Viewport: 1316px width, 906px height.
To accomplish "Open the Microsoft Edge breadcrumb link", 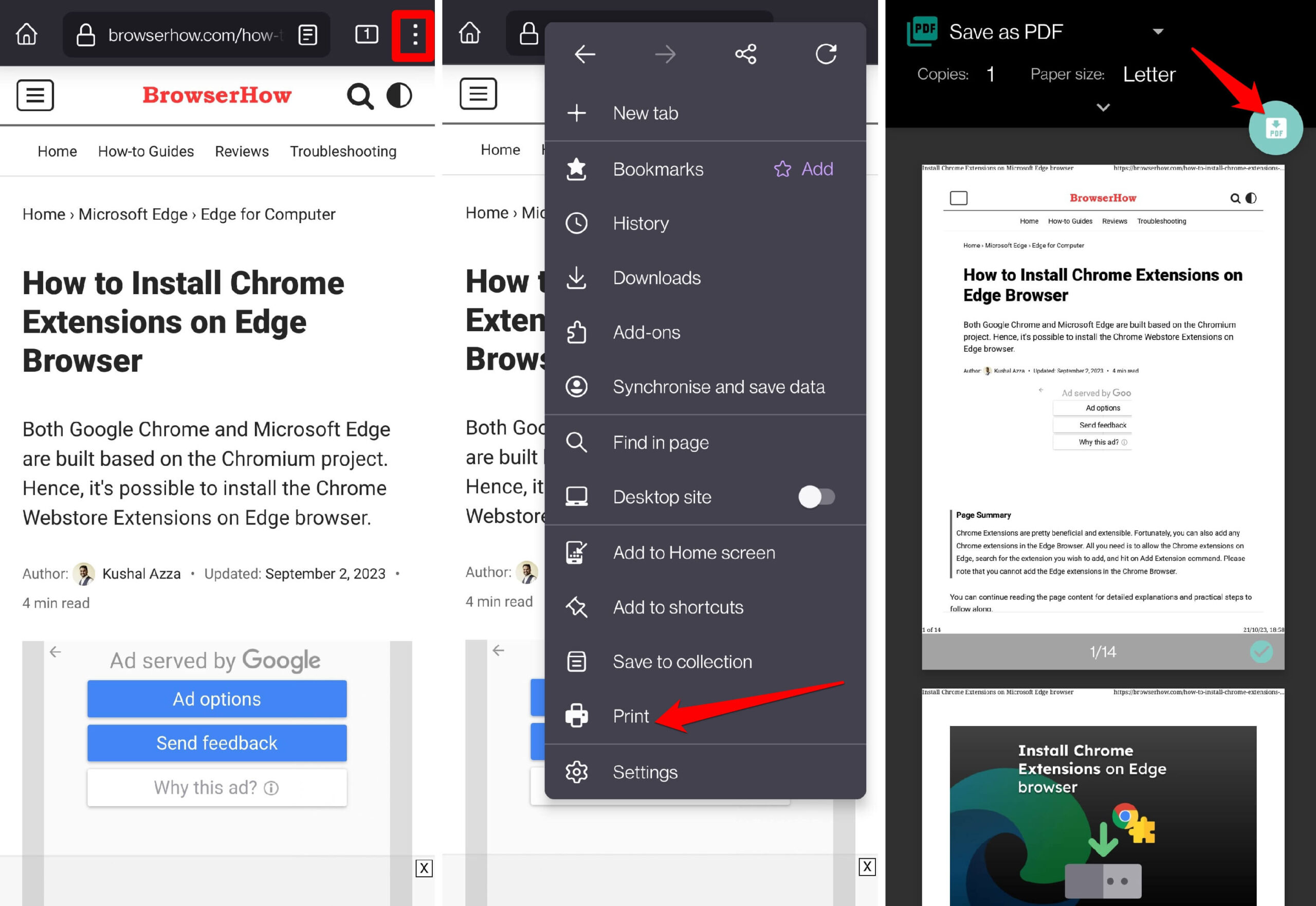I will 132,214.
